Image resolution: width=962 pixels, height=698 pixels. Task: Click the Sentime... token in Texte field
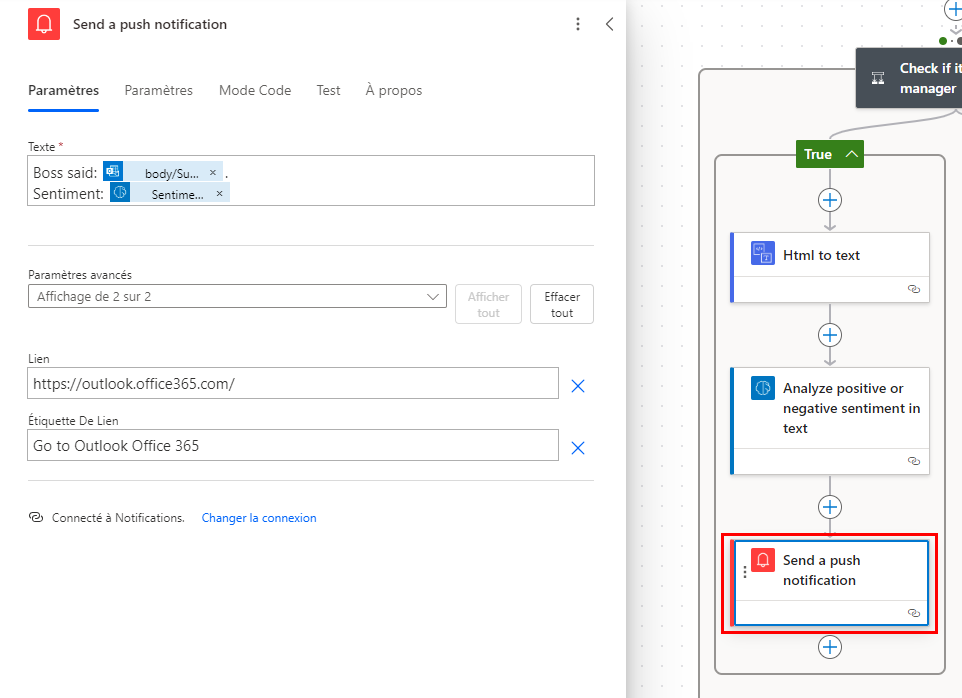tap(169, 194)
